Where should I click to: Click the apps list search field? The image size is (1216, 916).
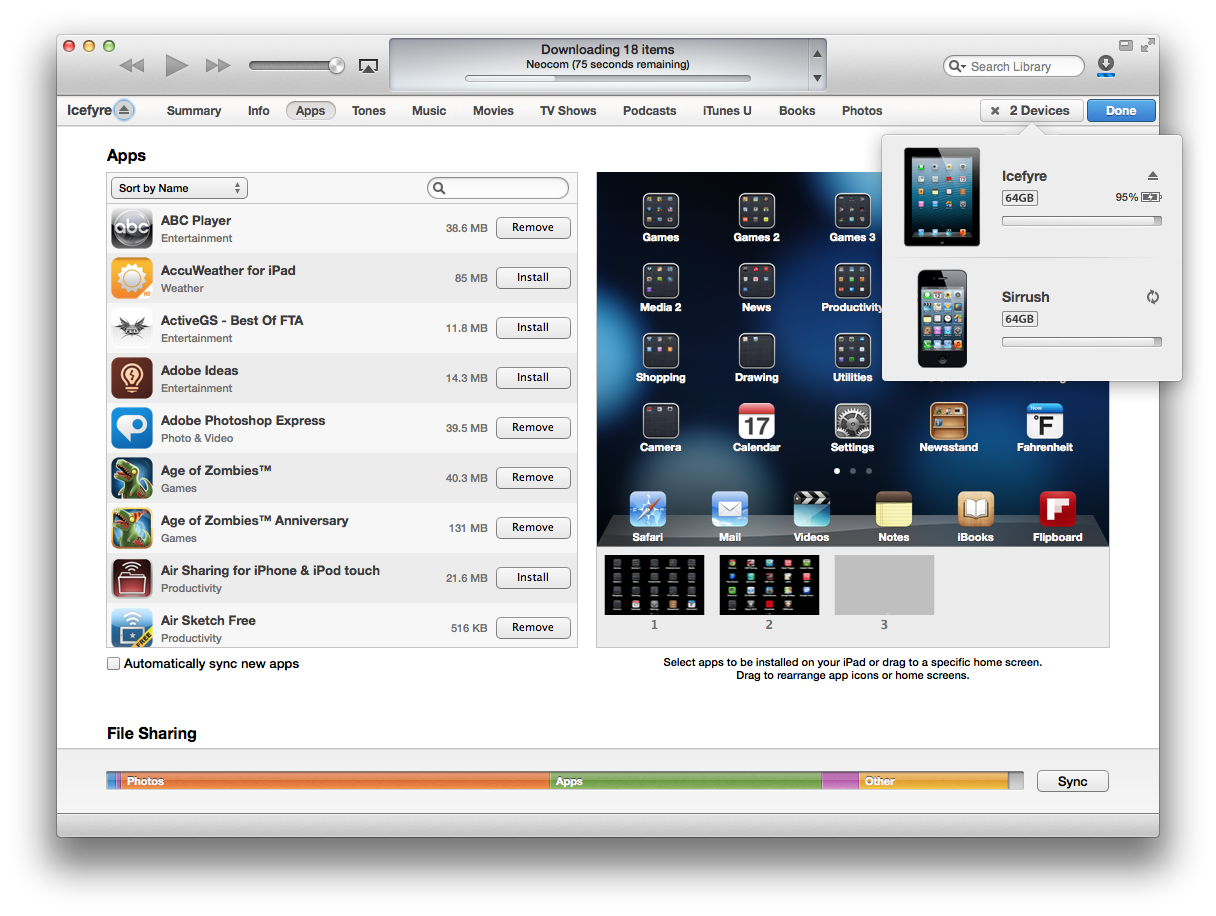tap(498, 188)
